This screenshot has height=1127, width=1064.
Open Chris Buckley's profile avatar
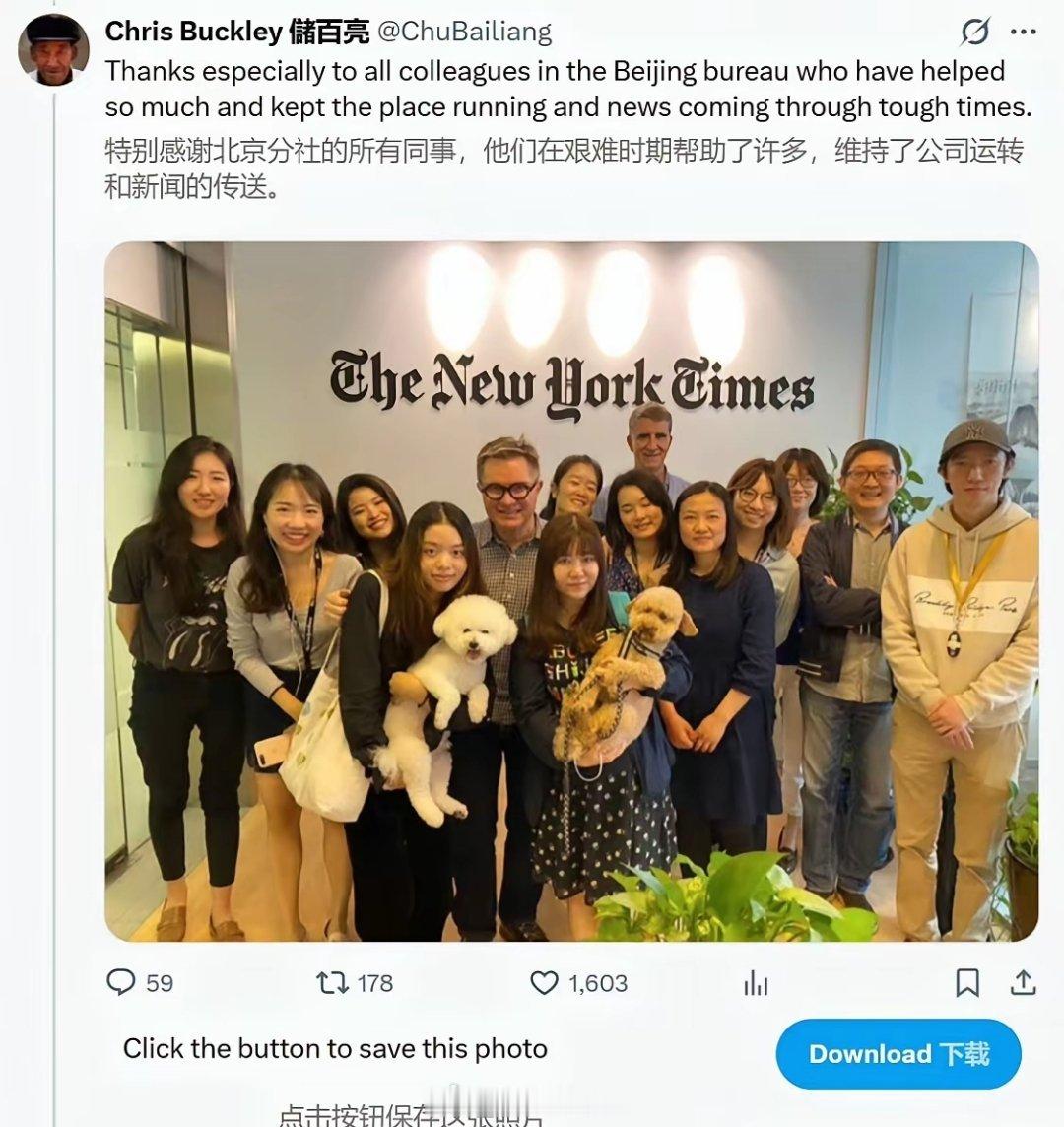coord(54,49)
